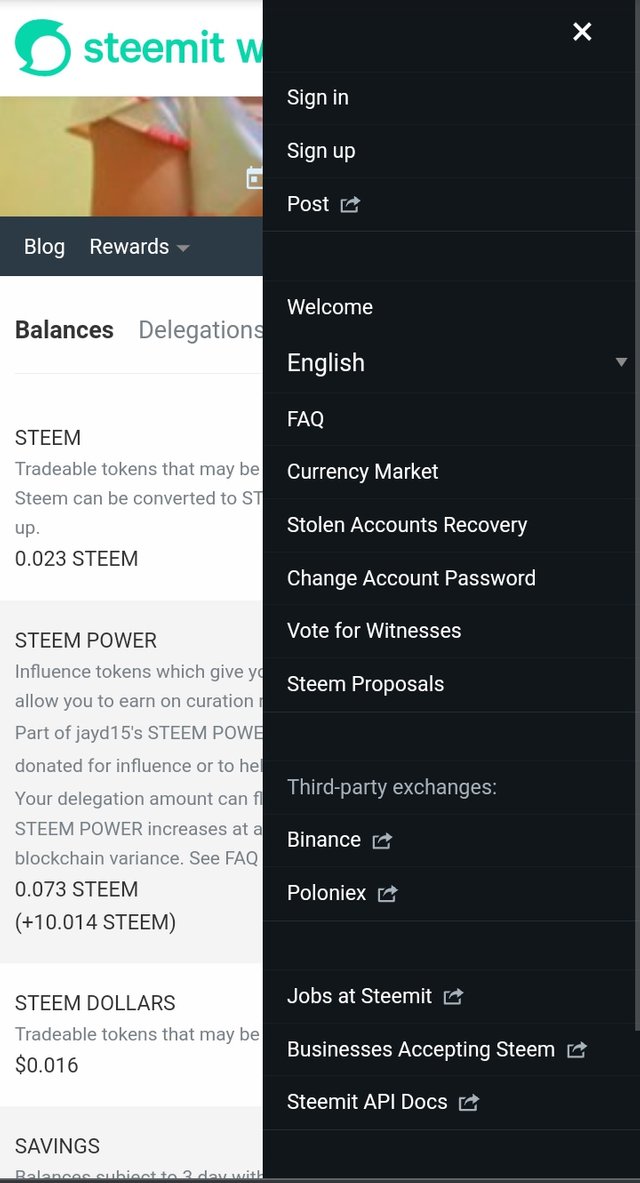Switch to the Balances tab
The width and height of the screenshot is (640, 1183).
tap(64, 330)
